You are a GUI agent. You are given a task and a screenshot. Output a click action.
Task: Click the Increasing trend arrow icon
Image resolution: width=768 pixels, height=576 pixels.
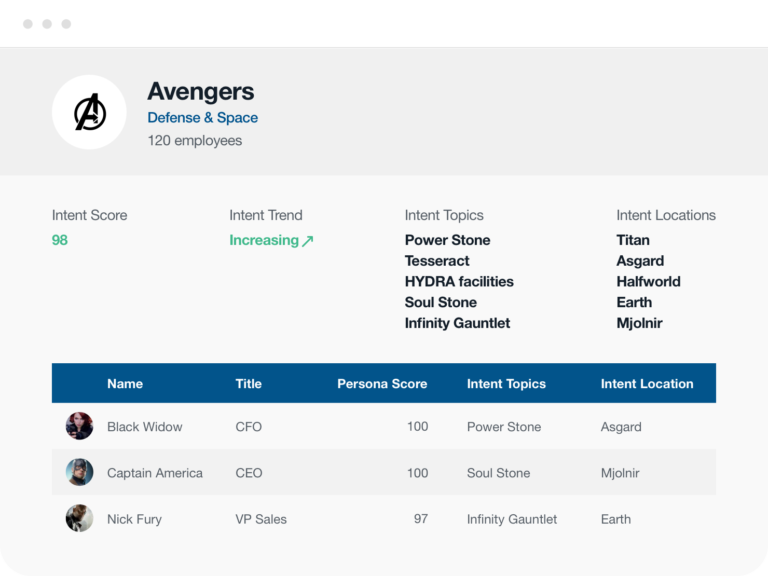[x=308, y=241]
